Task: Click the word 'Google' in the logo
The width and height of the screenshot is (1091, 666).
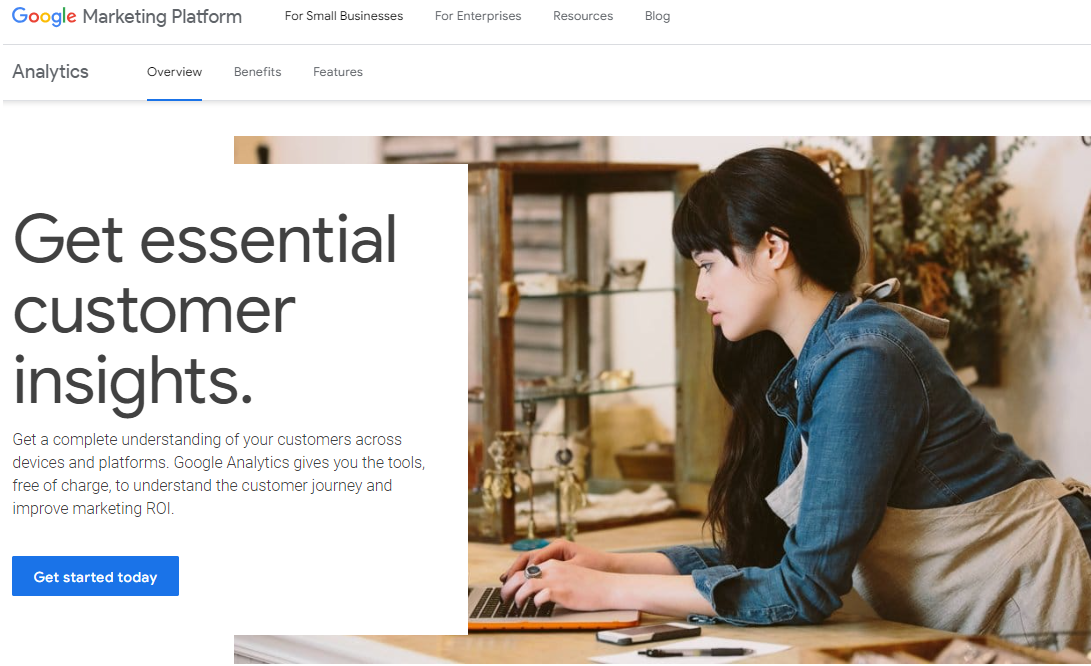Action: pyautogui.click(x=44, y=16)
